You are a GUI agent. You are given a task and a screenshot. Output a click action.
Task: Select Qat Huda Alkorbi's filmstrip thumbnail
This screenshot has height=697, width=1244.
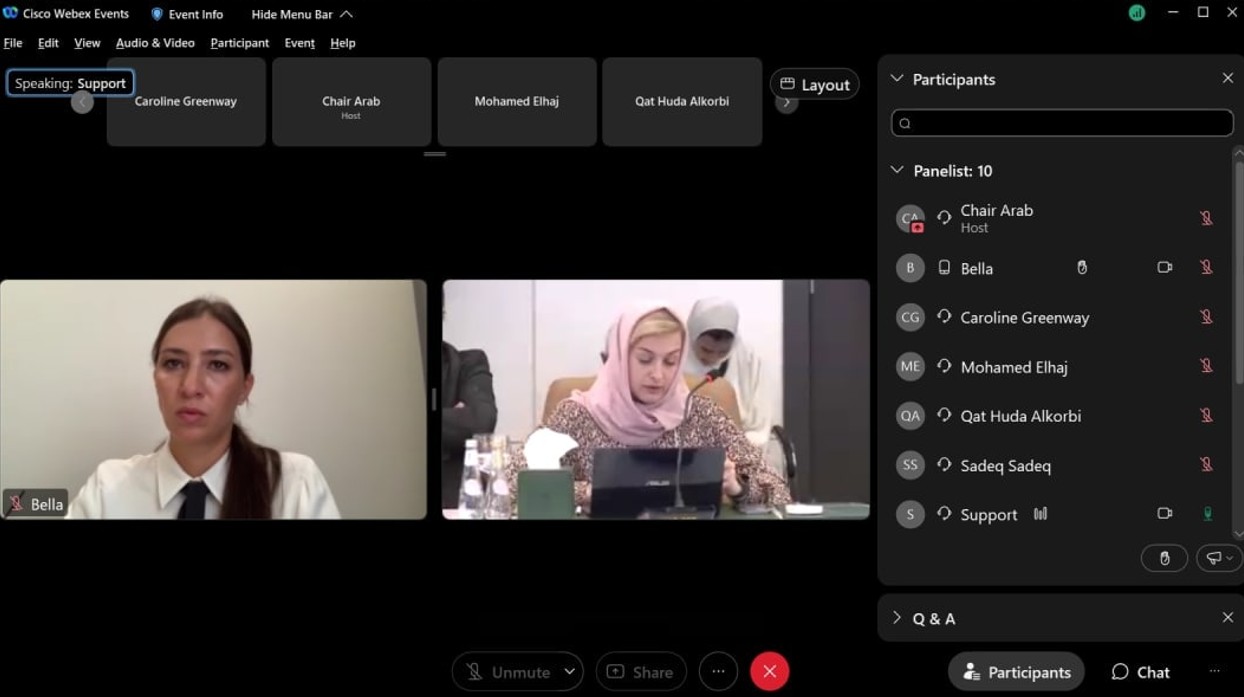[x=682, y=102]
